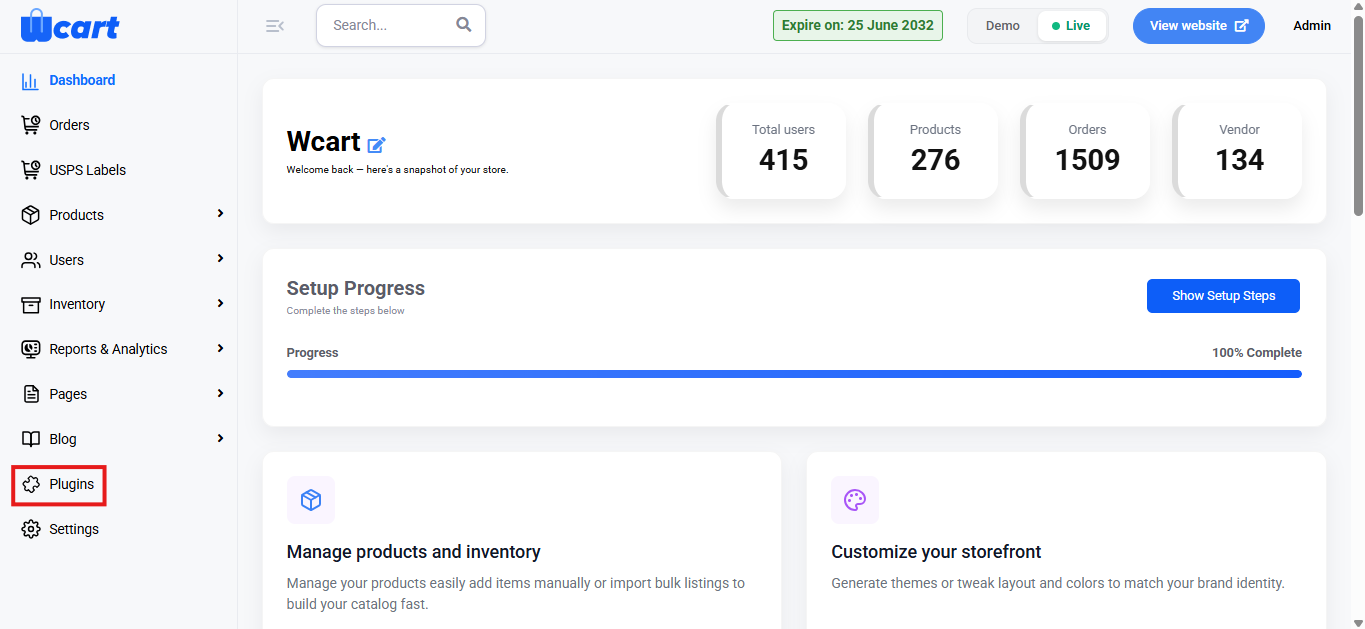1365x629 pixels.
Task: Click the search magnifier icon
Action: point(464,25)
